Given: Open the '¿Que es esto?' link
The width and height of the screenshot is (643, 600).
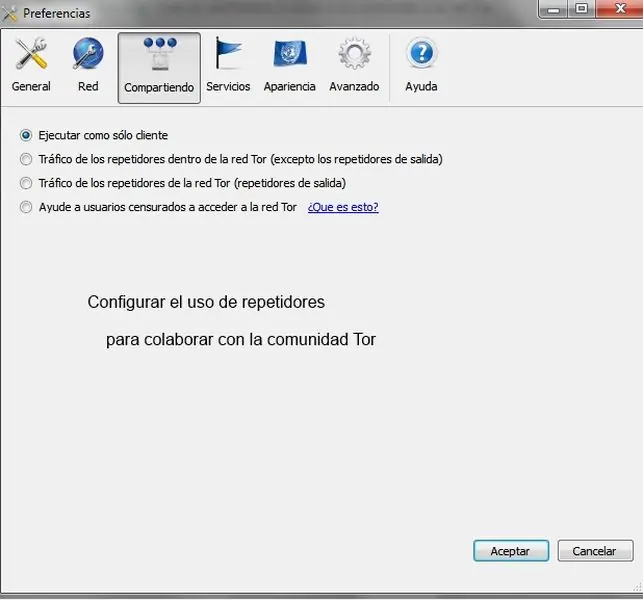Looking at the screenshot, I should click(343, 207).
